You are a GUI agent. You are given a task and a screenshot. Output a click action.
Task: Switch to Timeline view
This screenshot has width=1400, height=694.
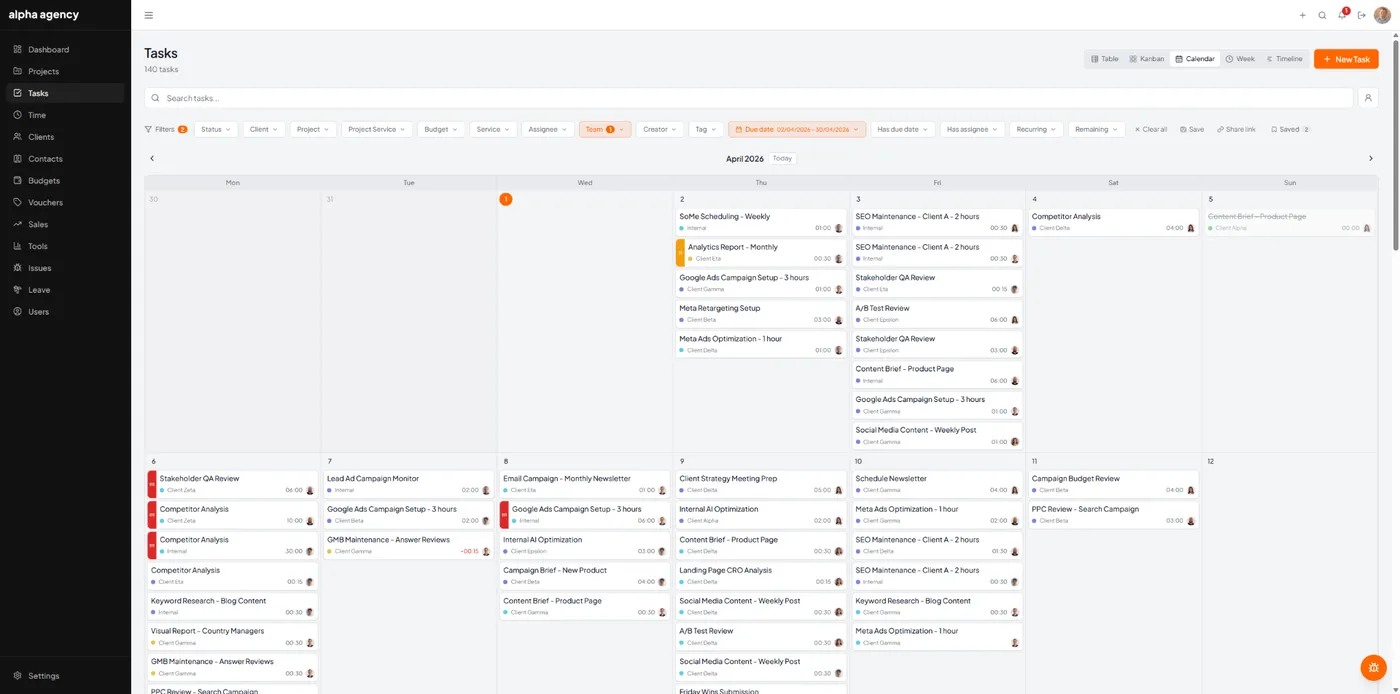click(1284, 59)
